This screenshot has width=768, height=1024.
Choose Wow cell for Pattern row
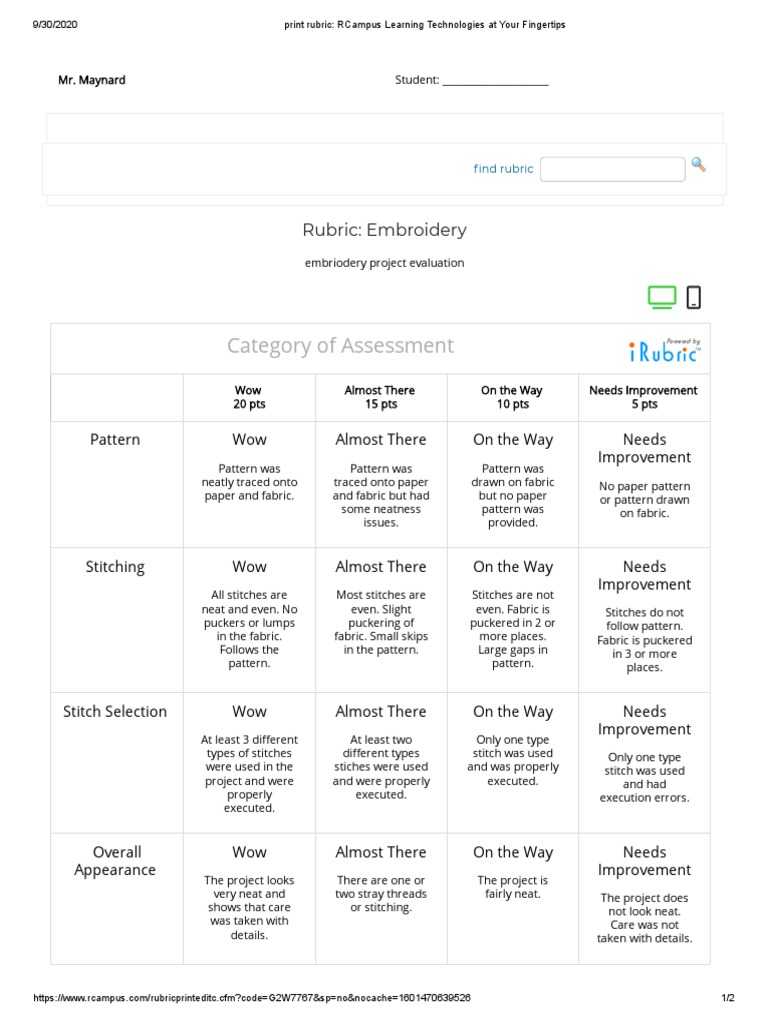pos(249,484)
